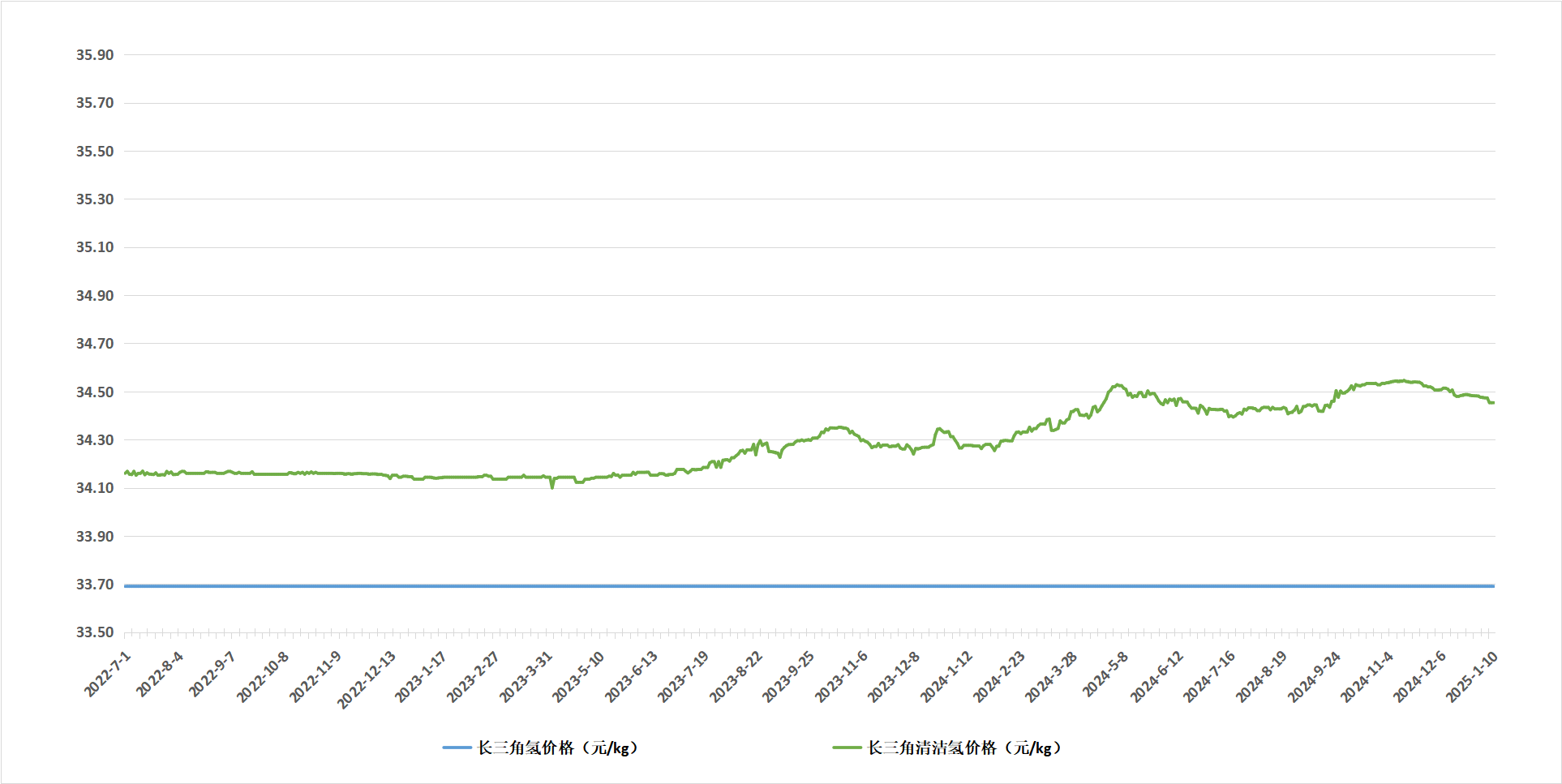Click y-axis value 33.90
The height and width of the screenshot is (784, 1562).
(x=95, y=537)
